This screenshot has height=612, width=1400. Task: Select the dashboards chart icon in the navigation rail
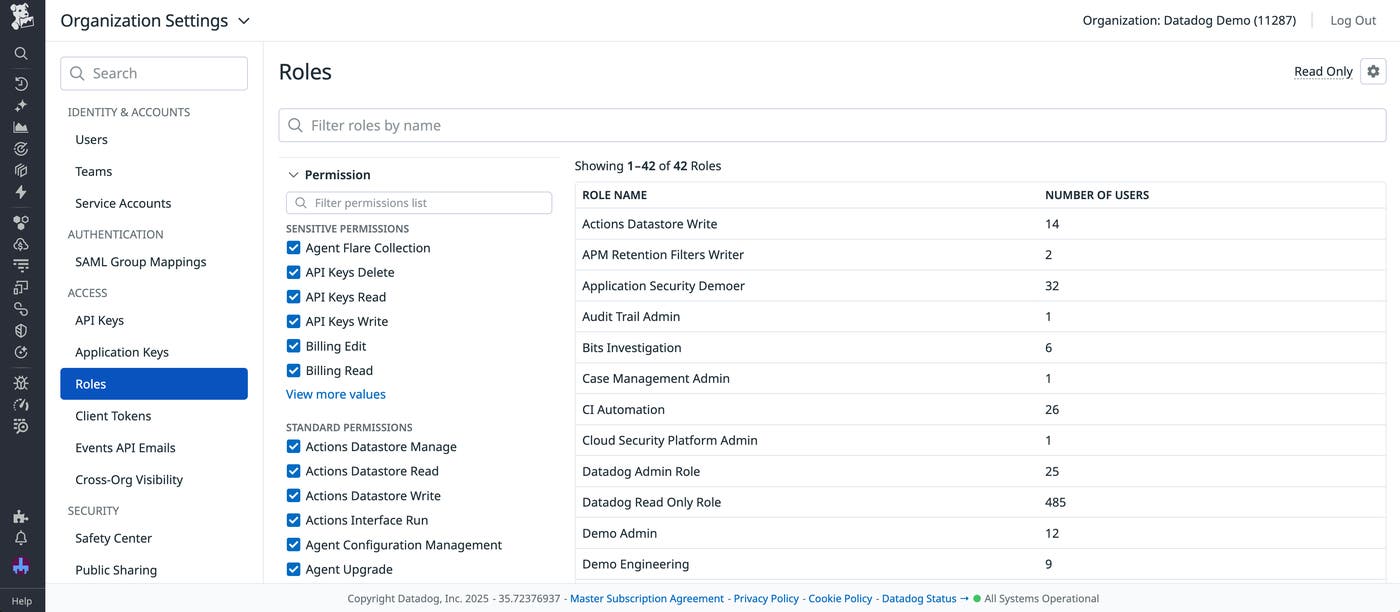point(21,125)
